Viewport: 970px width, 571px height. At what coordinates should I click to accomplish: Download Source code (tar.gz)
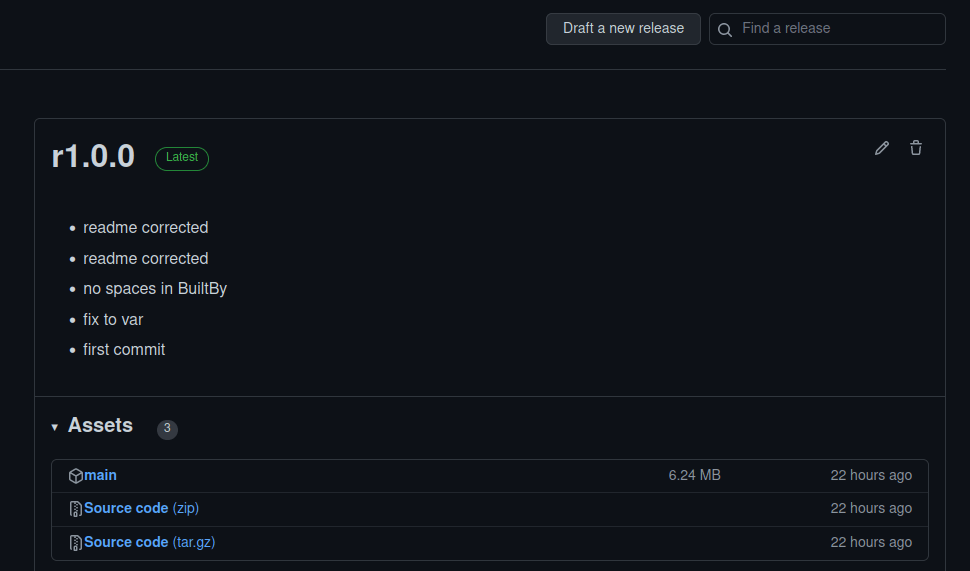126,542
